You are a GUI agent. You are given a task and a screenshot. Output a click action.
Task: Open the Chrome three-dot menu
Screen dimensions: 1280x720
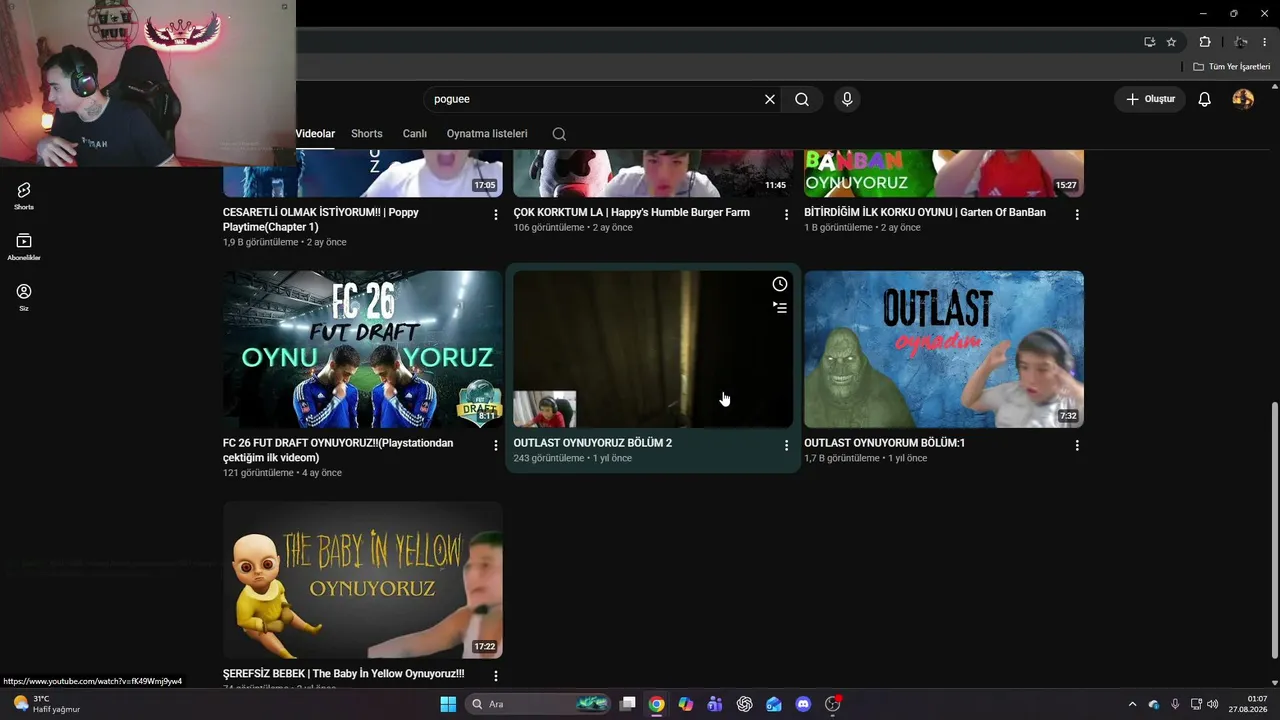tap(1265, 42)
